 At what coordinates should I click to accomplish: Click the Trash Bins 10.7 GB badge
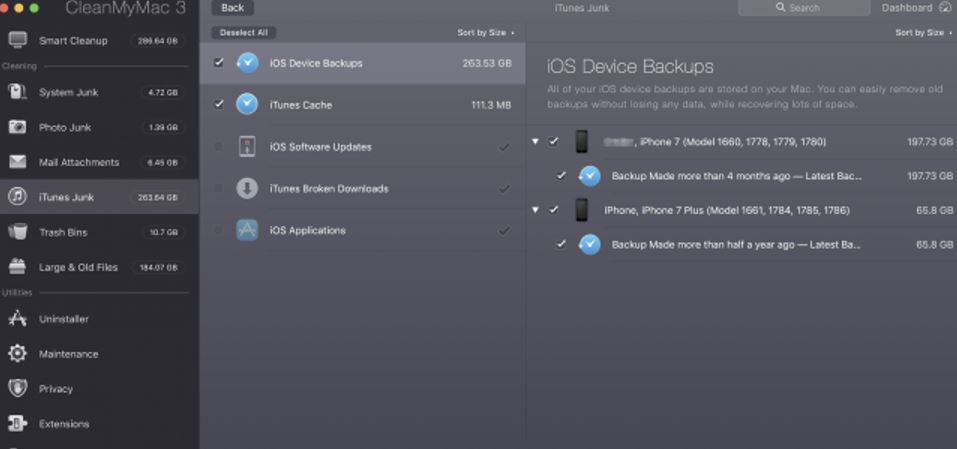(x=162, y=232)
